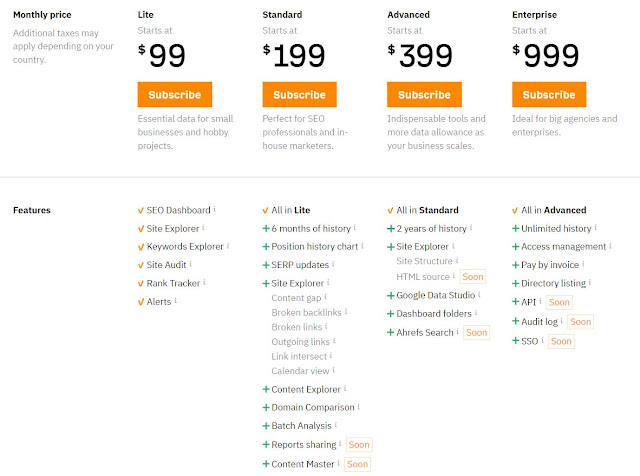Click Soon badge next to API
The width and height of the screenshot is (640, 476).
559,302
